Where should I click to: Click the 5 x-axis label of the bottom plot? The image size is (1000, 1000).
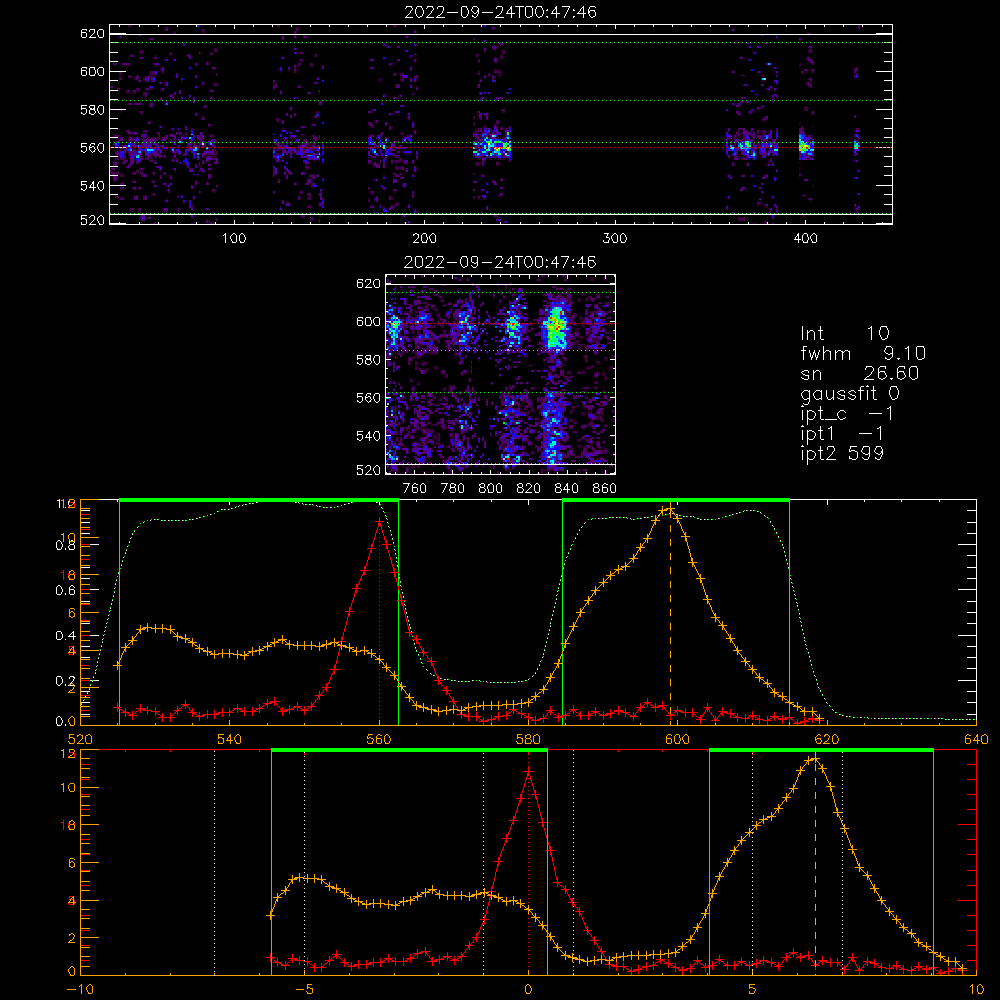pos(752,990)
